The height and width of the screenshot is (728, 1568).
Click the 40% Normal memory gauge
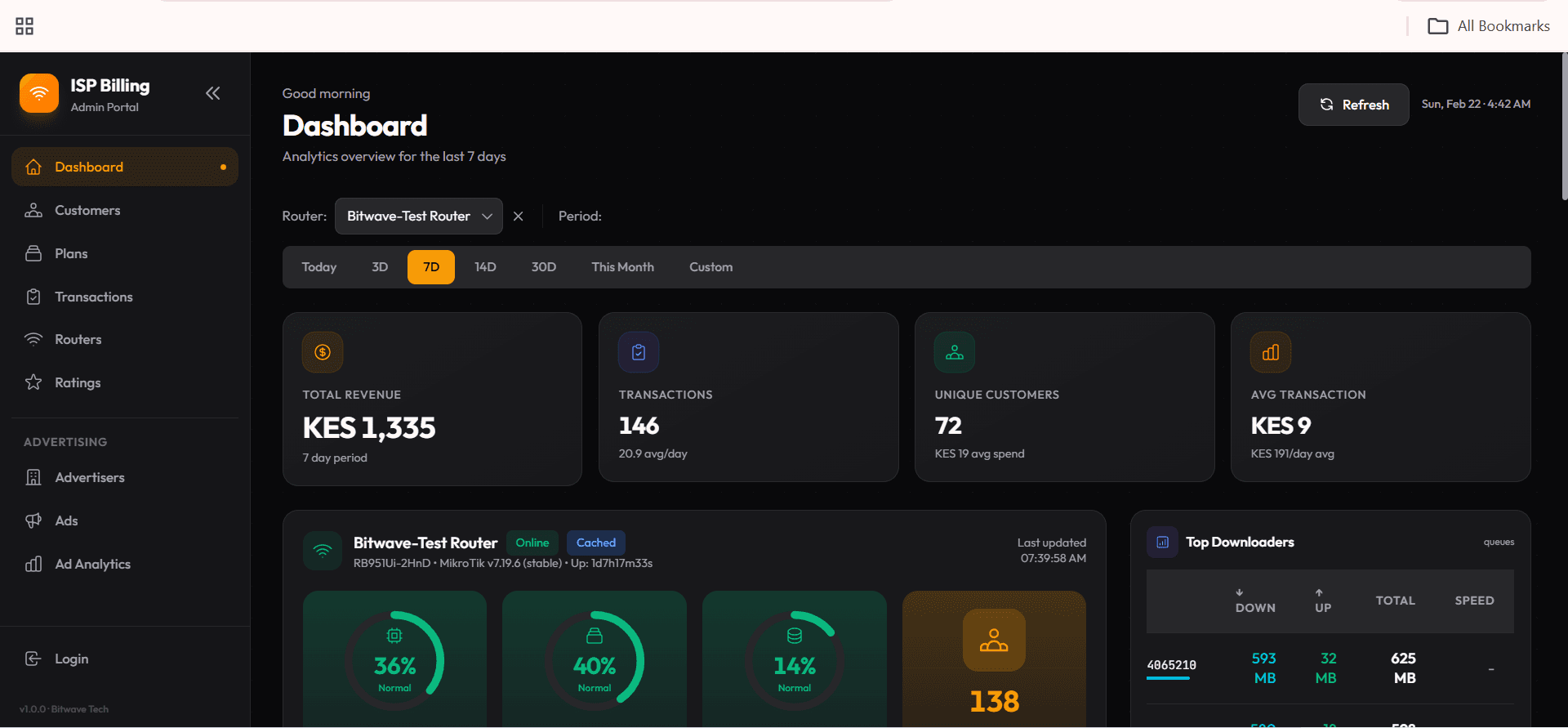point(595,659)
